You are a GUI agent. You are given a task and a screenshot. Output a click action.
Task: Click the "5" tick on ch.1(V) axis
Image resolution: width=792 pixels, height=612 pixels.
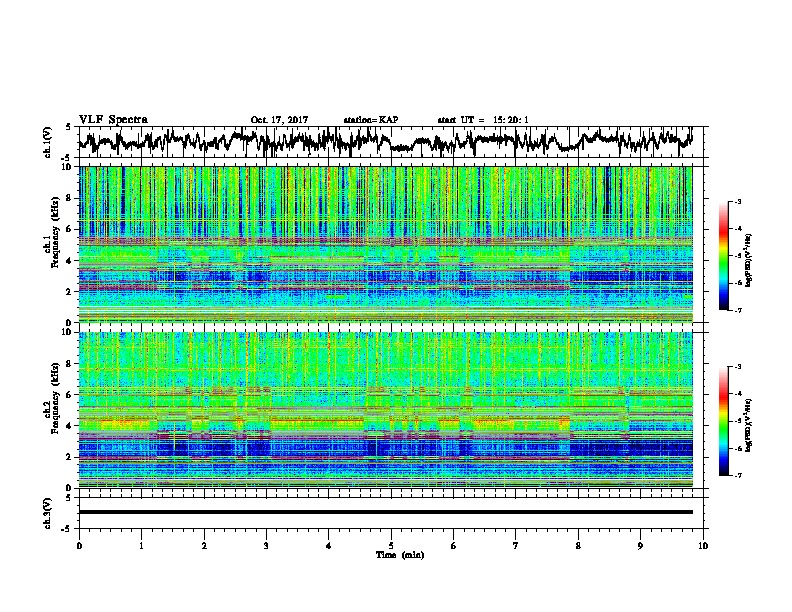tap(68, 127)
